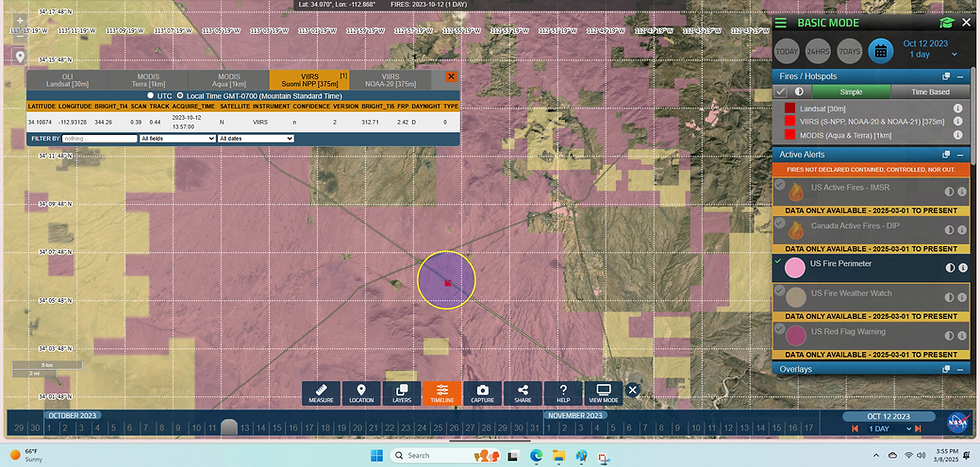Image resolution: width=980 pixels, height=467 pixels.
Task: Open the Help tool
Action: click(x=563, y=393)
